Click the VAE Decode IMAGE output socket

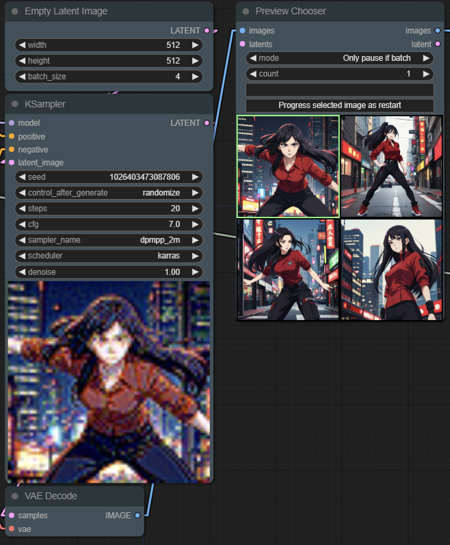click(138, 515)
